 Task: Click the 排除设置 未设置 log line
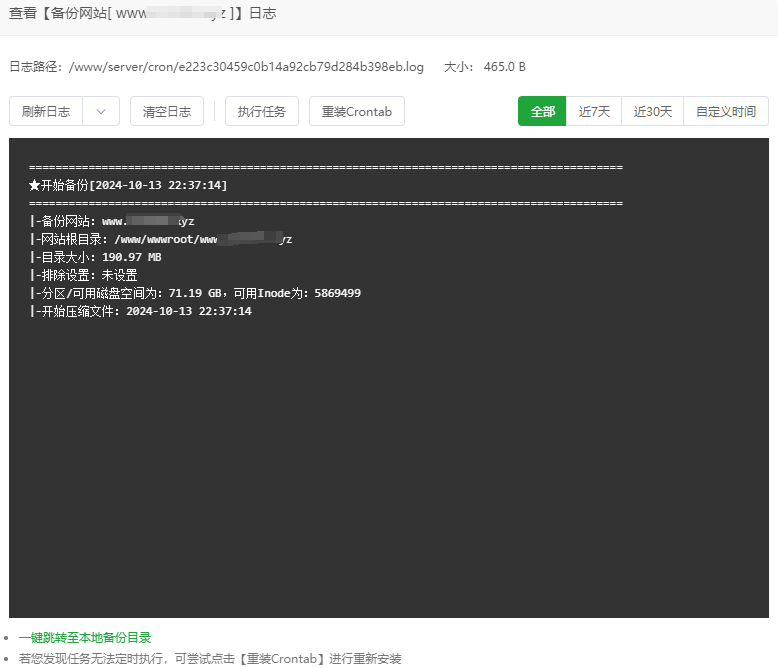(x=84, y=275)
